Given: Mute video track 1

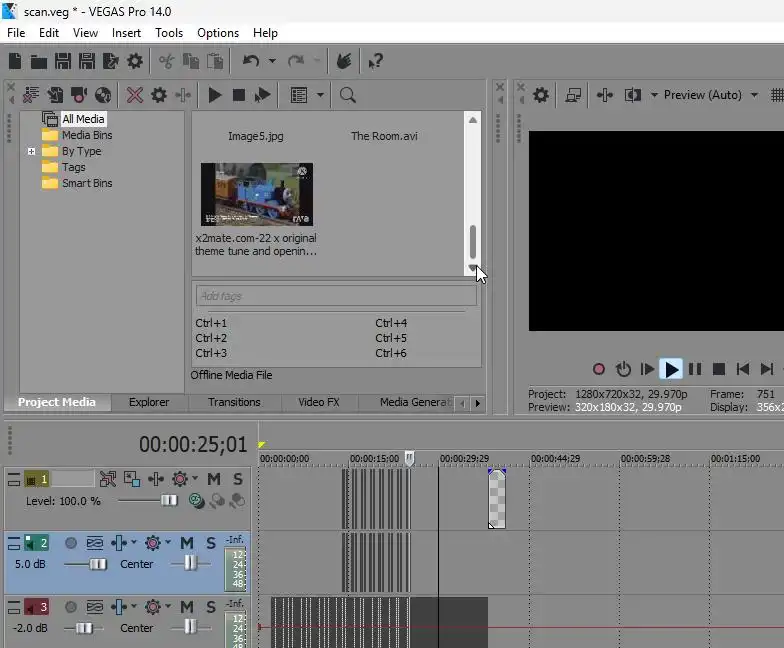Looking at the screenshot, I should 214,479.
